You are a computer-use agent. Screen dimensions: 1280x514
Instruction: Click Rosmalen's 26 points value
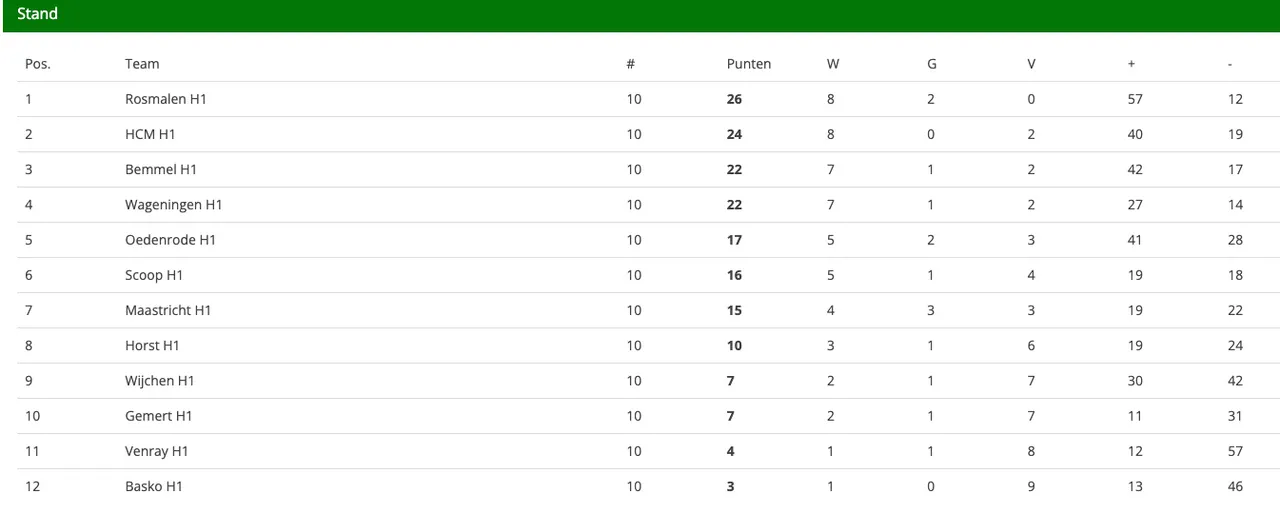point(735,99)
